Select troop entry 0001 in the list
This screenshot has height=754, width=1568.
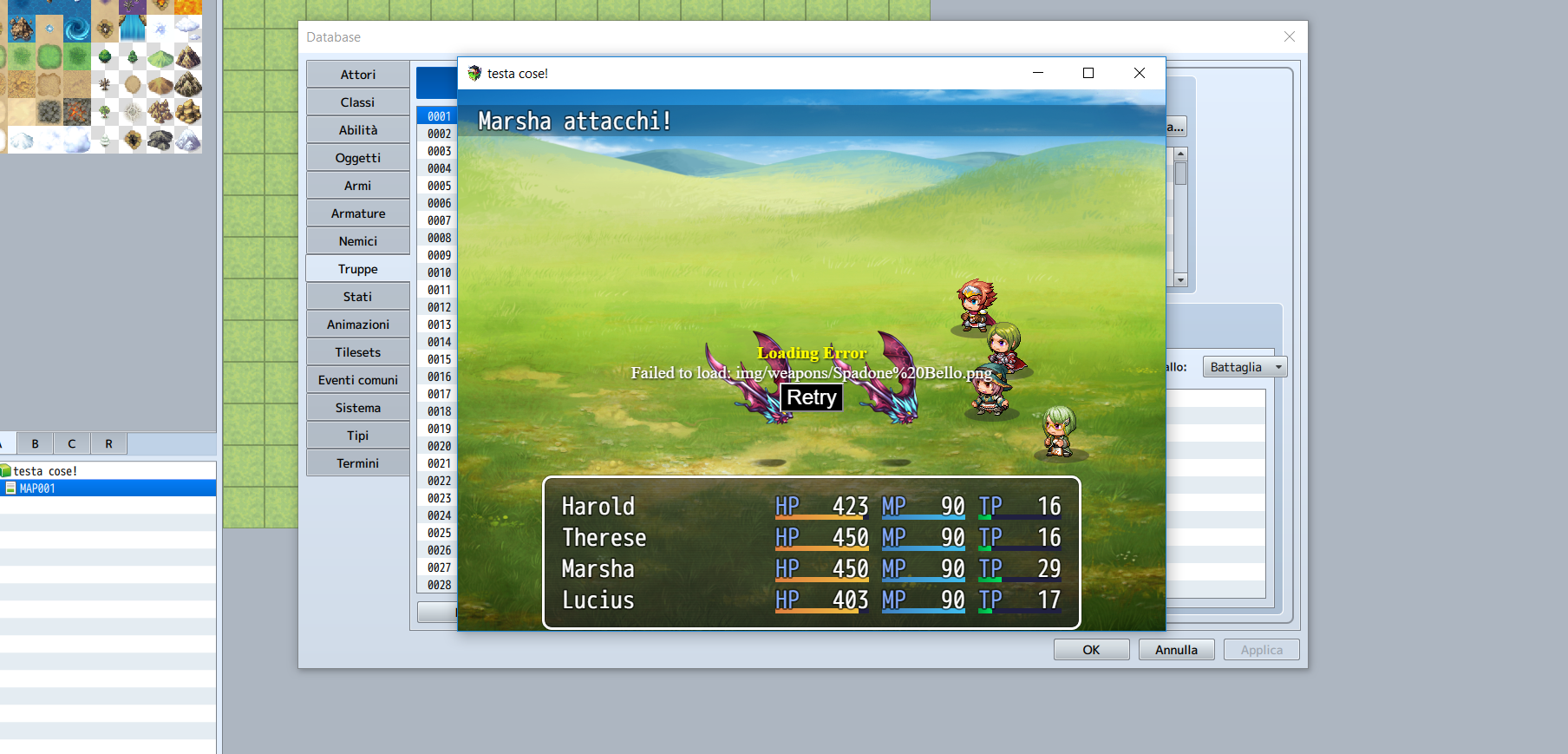[438, 116]
